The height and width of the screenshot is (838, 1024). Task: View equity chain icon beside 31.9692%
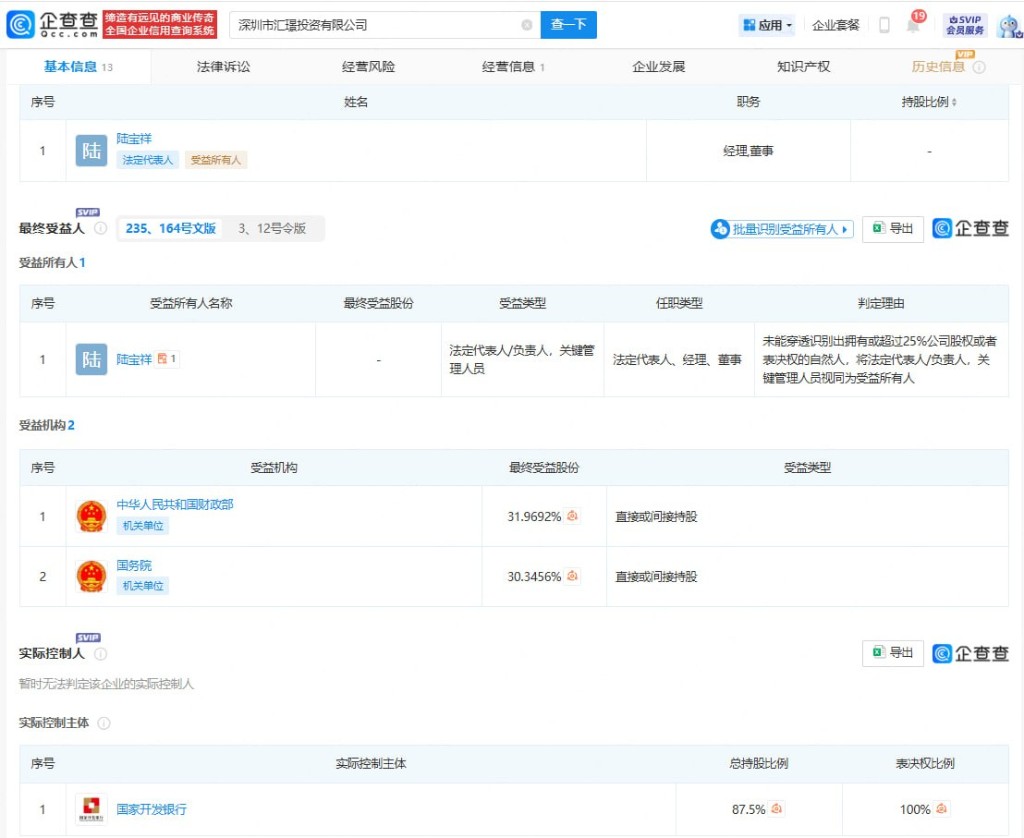(x=572, y=516)
